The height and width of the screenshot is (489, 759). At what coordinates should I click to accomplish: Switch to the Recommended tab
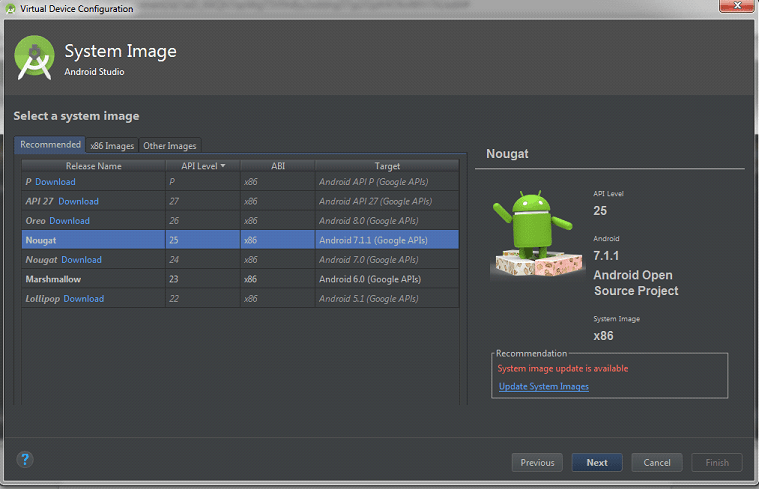click(50, 145)
